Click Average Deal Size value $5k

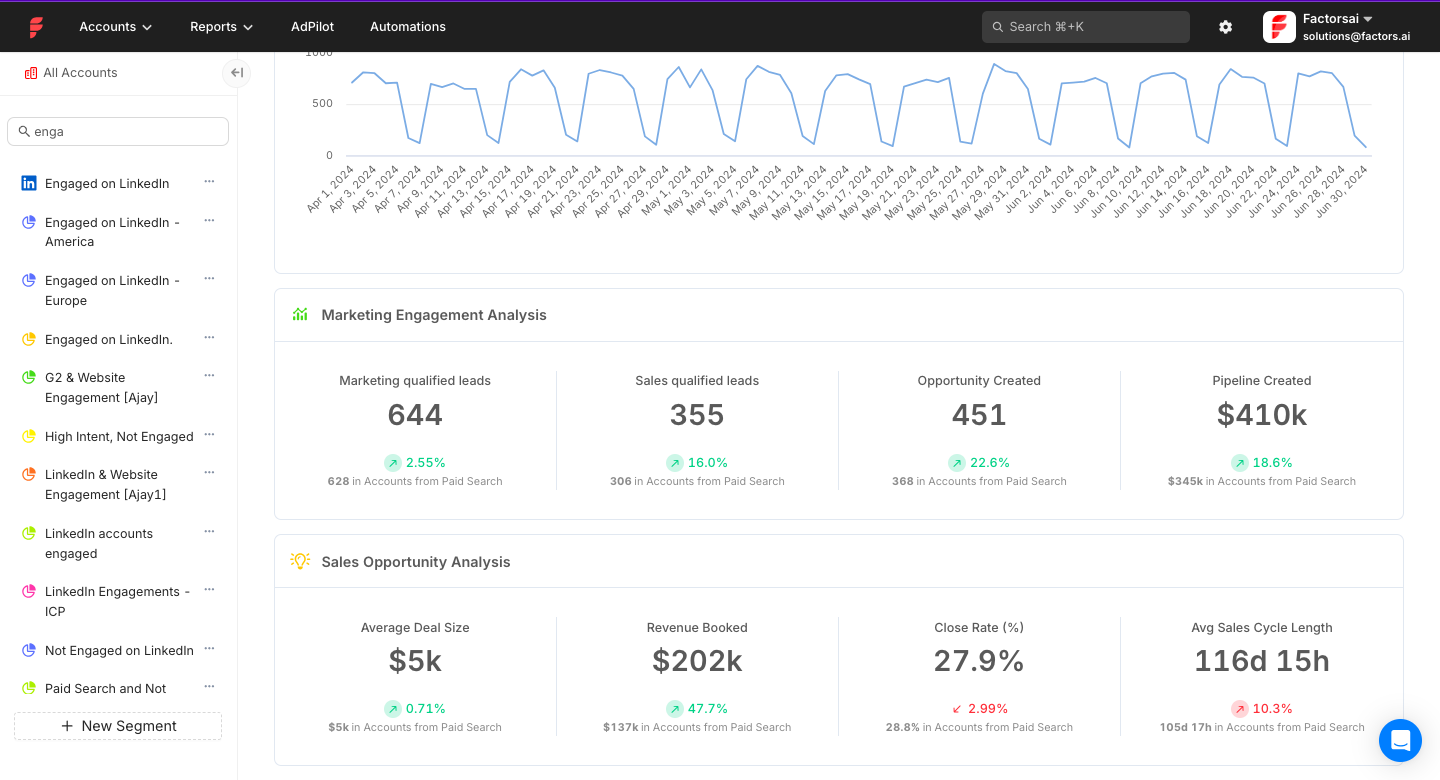pos(415,661)
